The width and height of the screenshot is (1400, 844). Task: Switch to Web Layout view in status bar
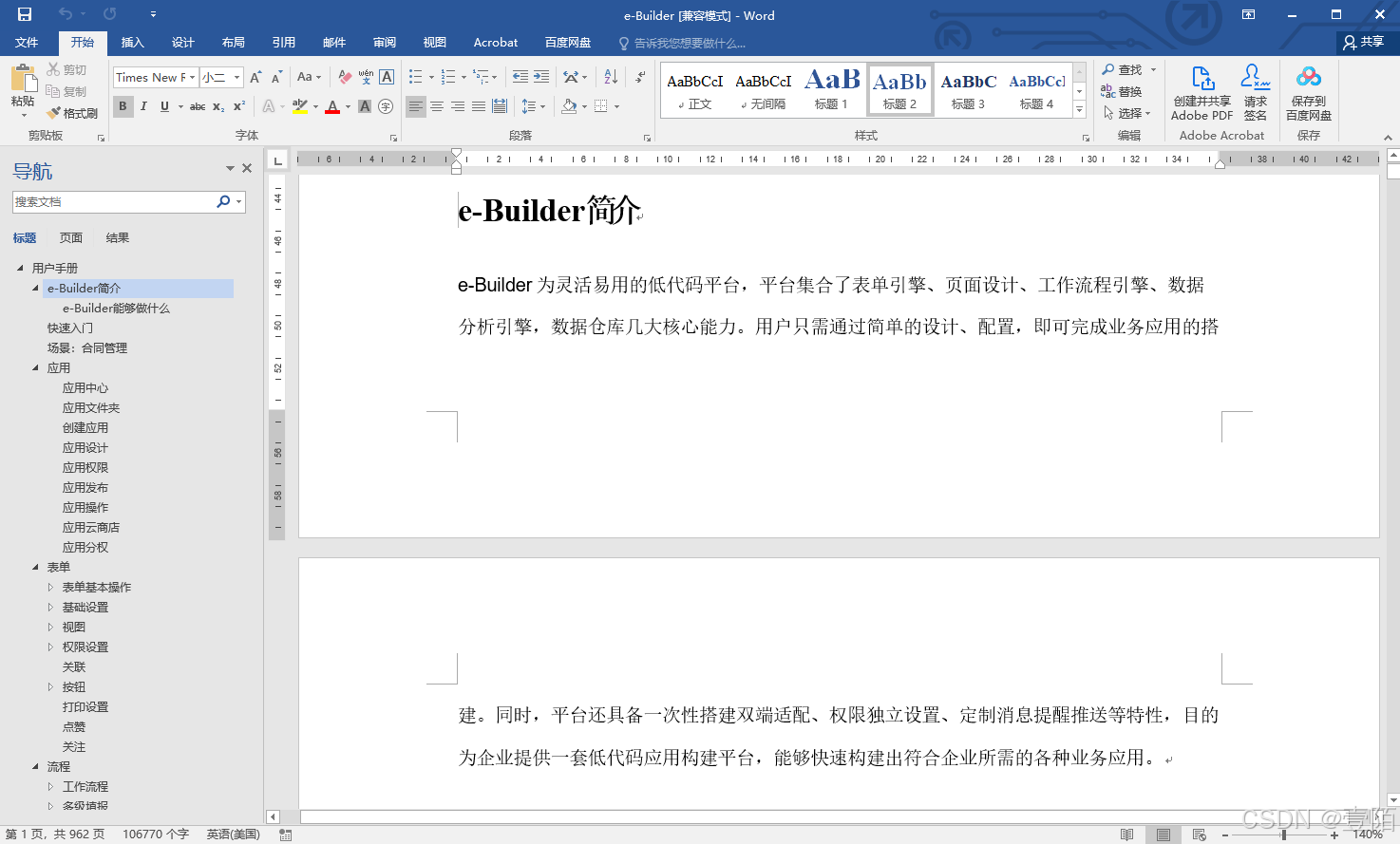point(1200,835)
